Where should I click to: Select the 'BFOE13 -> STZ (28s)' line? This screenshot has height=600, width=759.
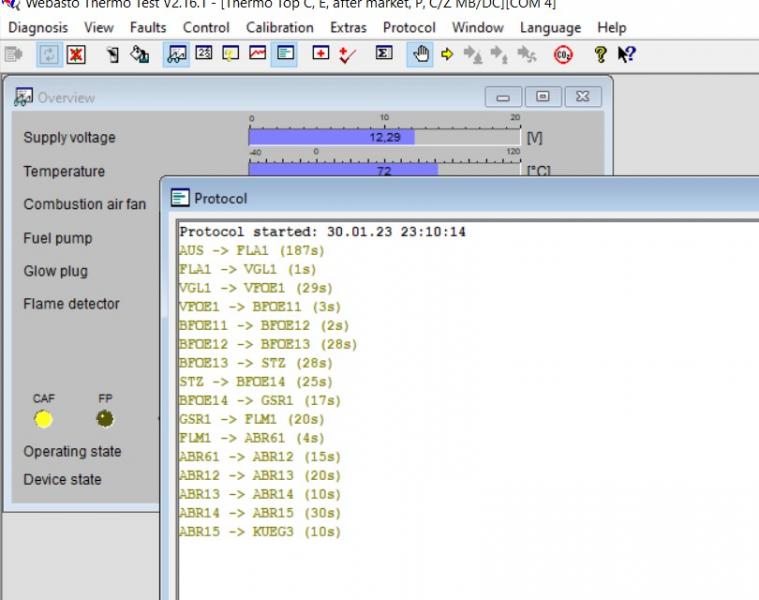coord(256,363)
